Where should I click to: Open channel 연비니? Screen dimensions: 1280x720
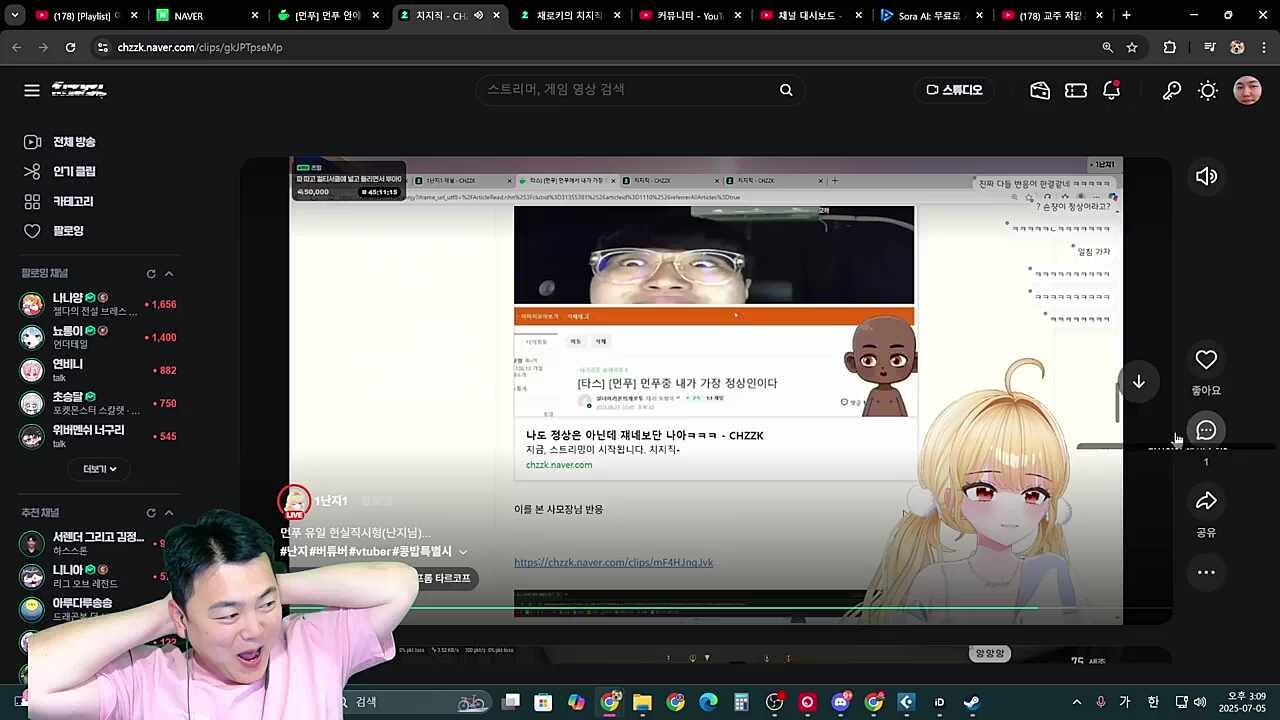[98, 370]
